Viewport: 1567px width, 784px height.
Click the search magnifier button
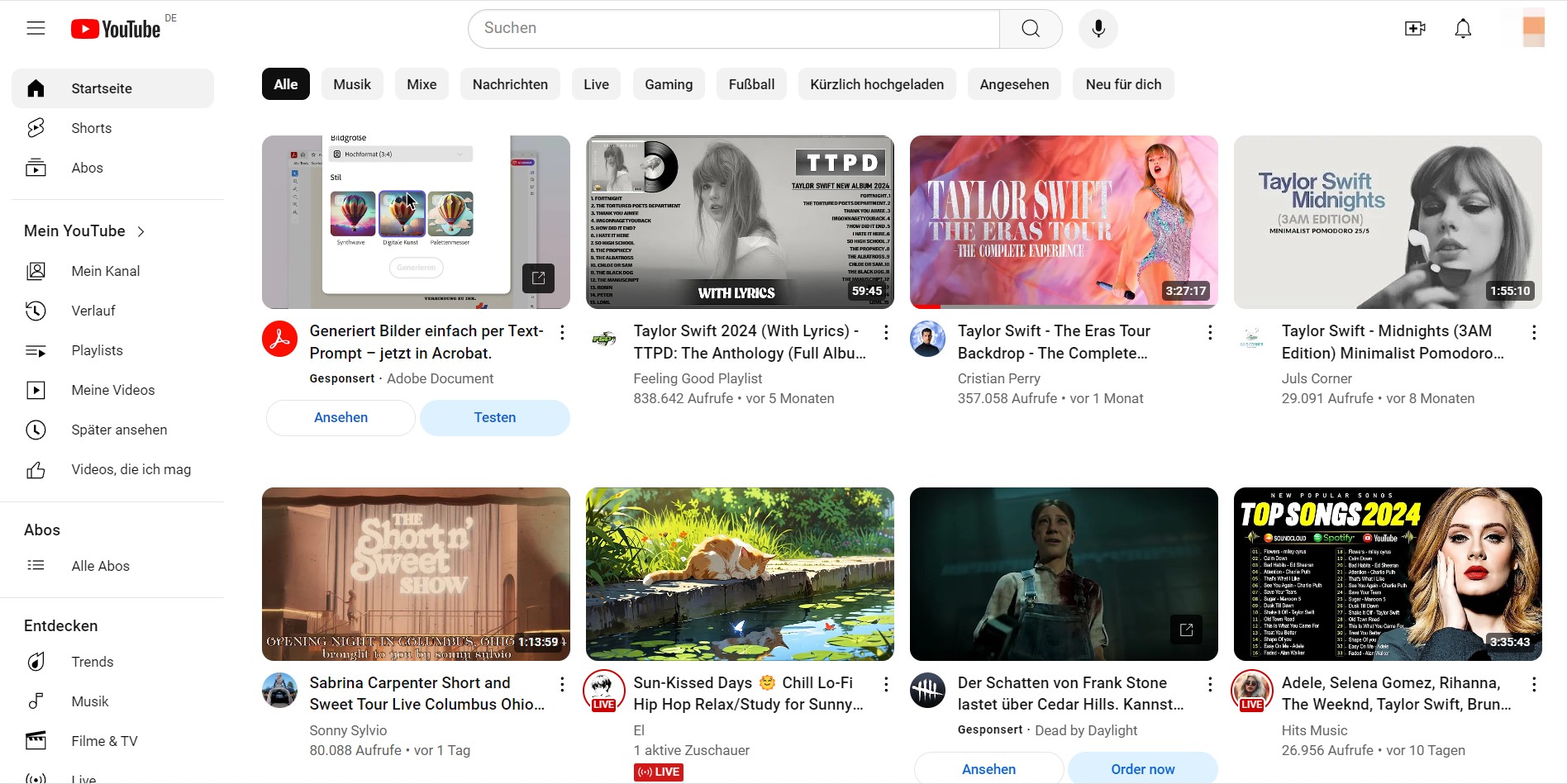[1031, 29]
